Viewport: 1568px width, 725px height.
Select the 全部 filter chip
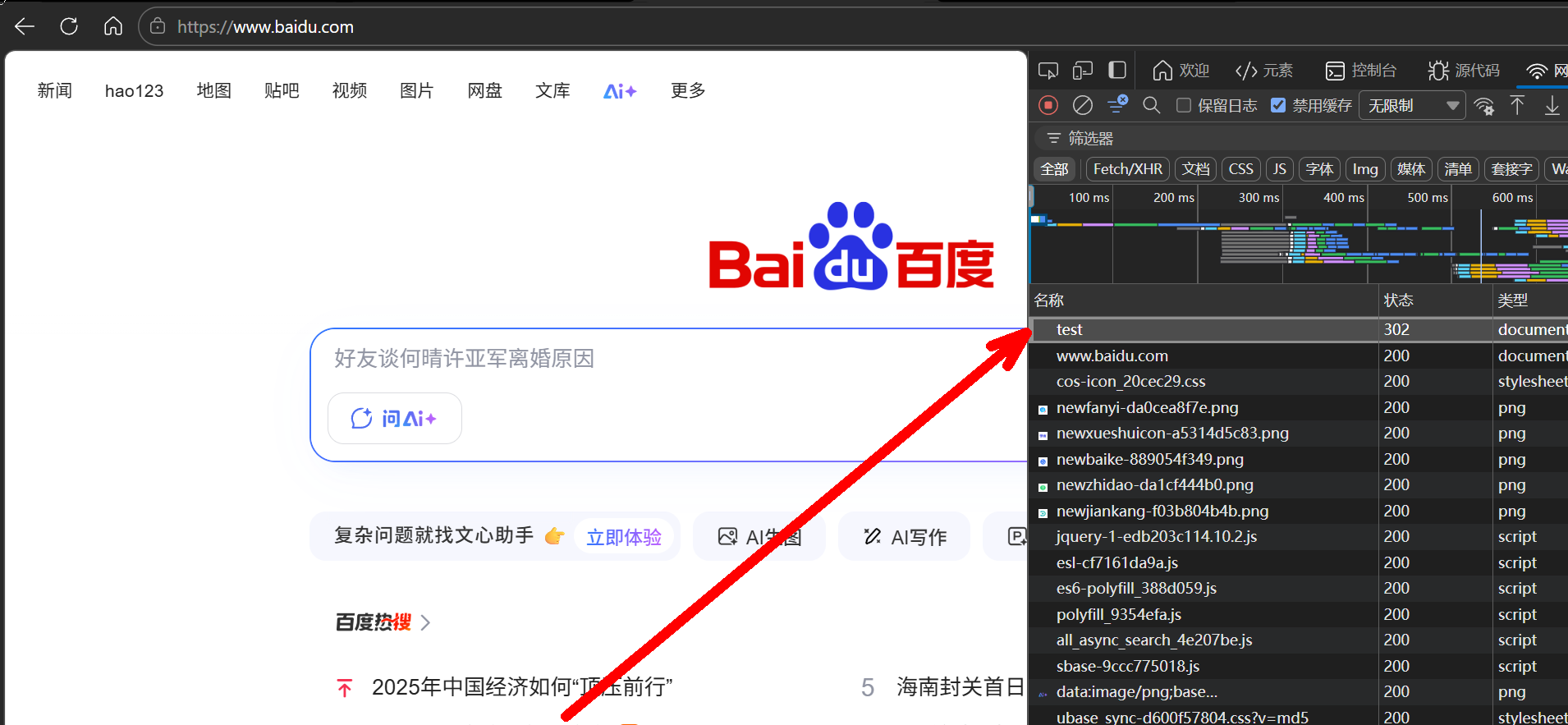pyautogui.click(x=1055, y=169)
